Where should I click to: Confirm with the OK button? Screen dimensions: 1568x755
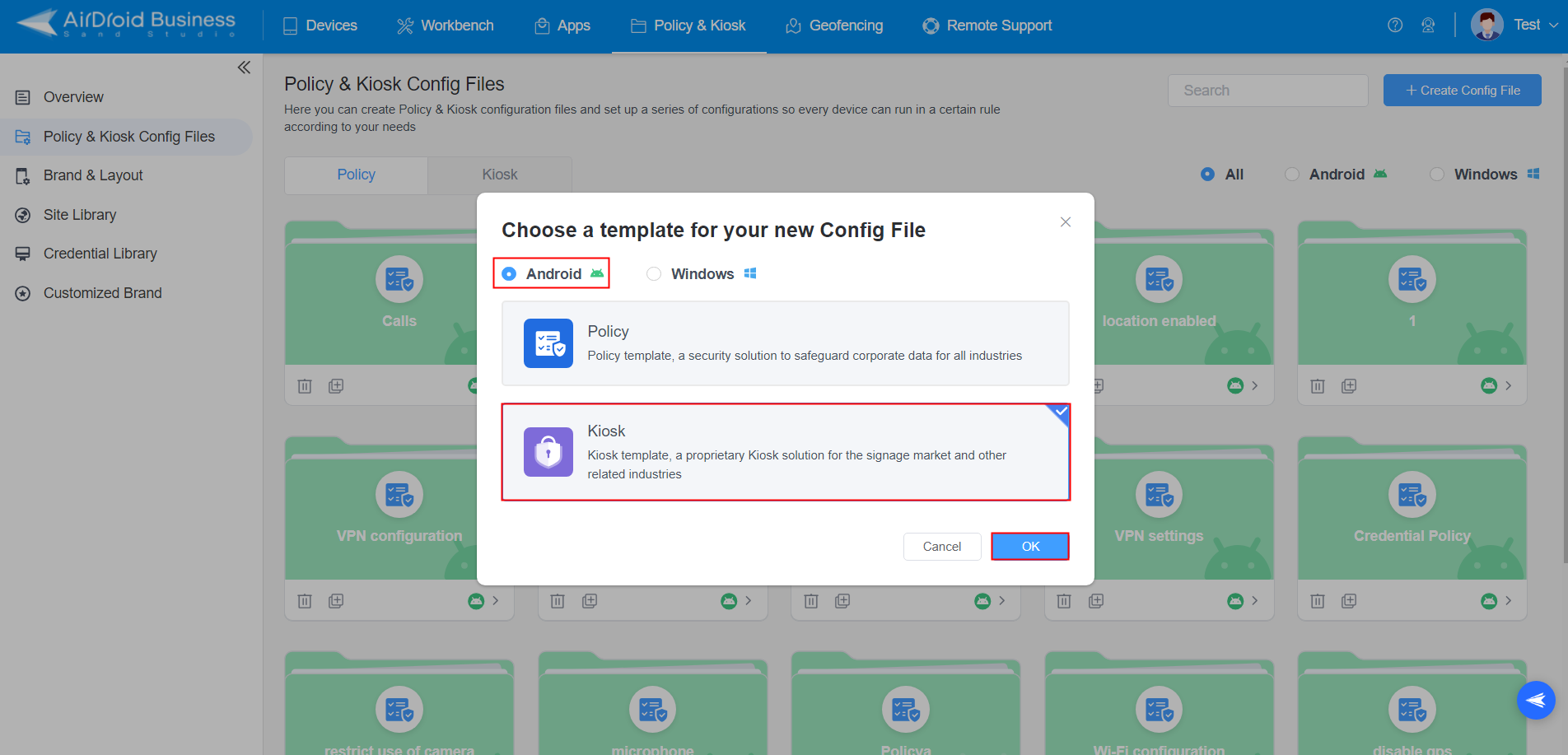tap(1029, 547)
